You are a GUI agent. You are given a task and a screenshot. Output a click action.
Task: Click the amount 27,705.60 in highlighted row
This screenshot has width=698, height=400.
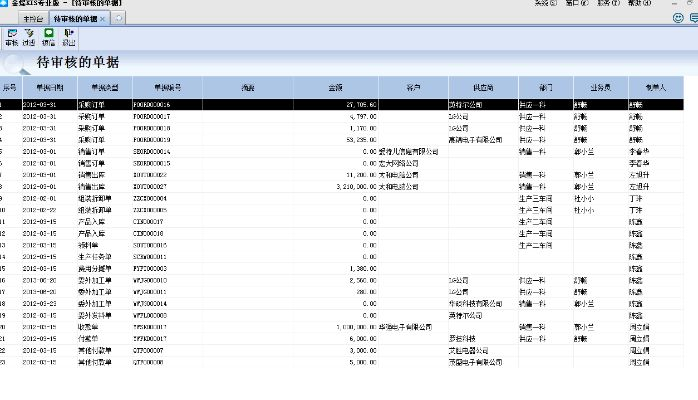361,105
